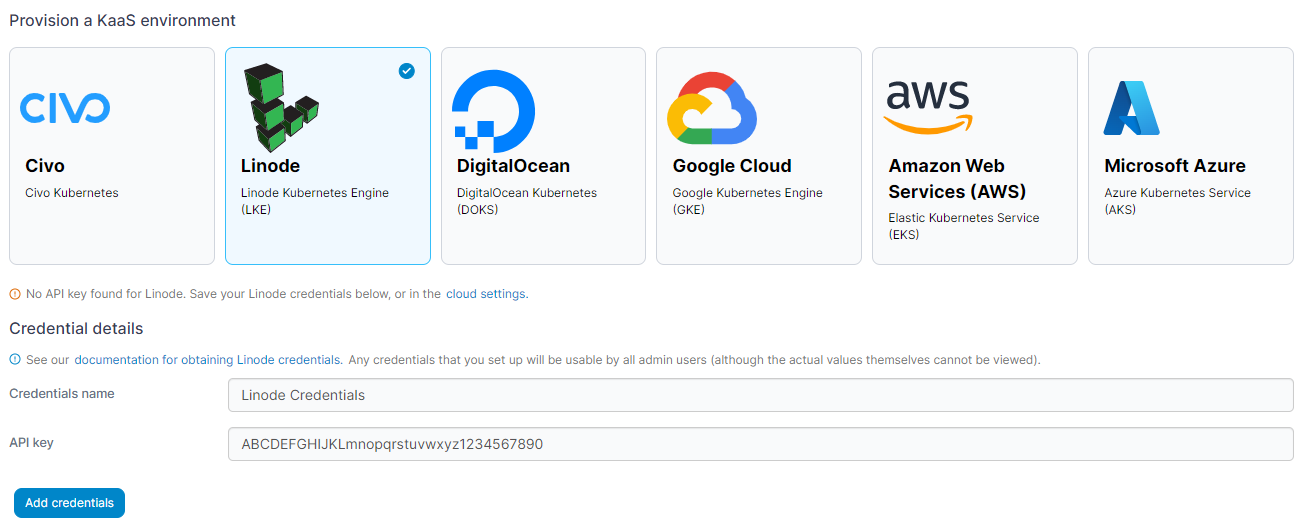Image resolution: width=1304 pixels, height=524 pixels.
Task: Toggle the selected checkmark on Linode card
Action: [x=406, y=71]
